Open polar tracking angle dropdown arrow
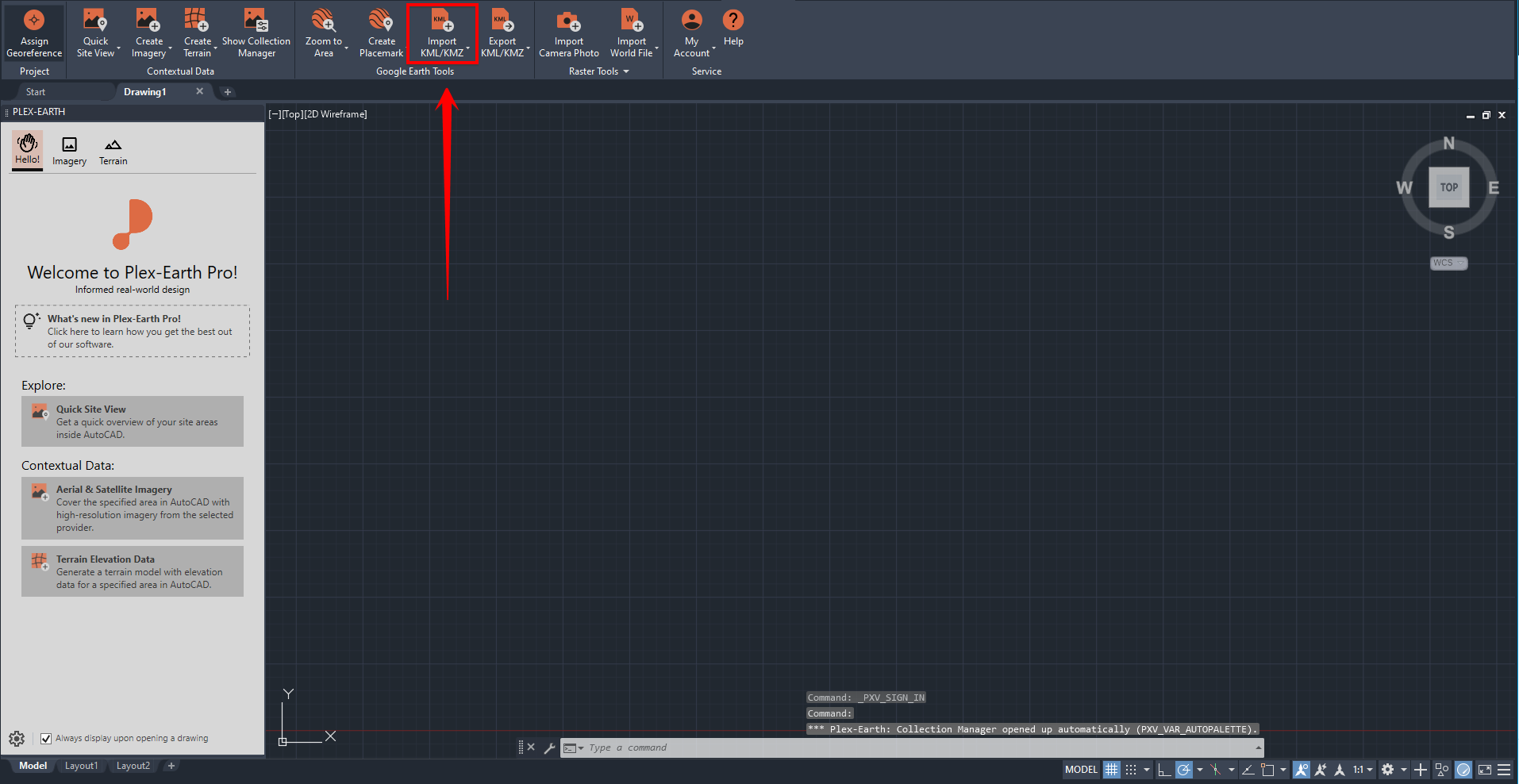1519x784 pixels. coord(1200,770)
